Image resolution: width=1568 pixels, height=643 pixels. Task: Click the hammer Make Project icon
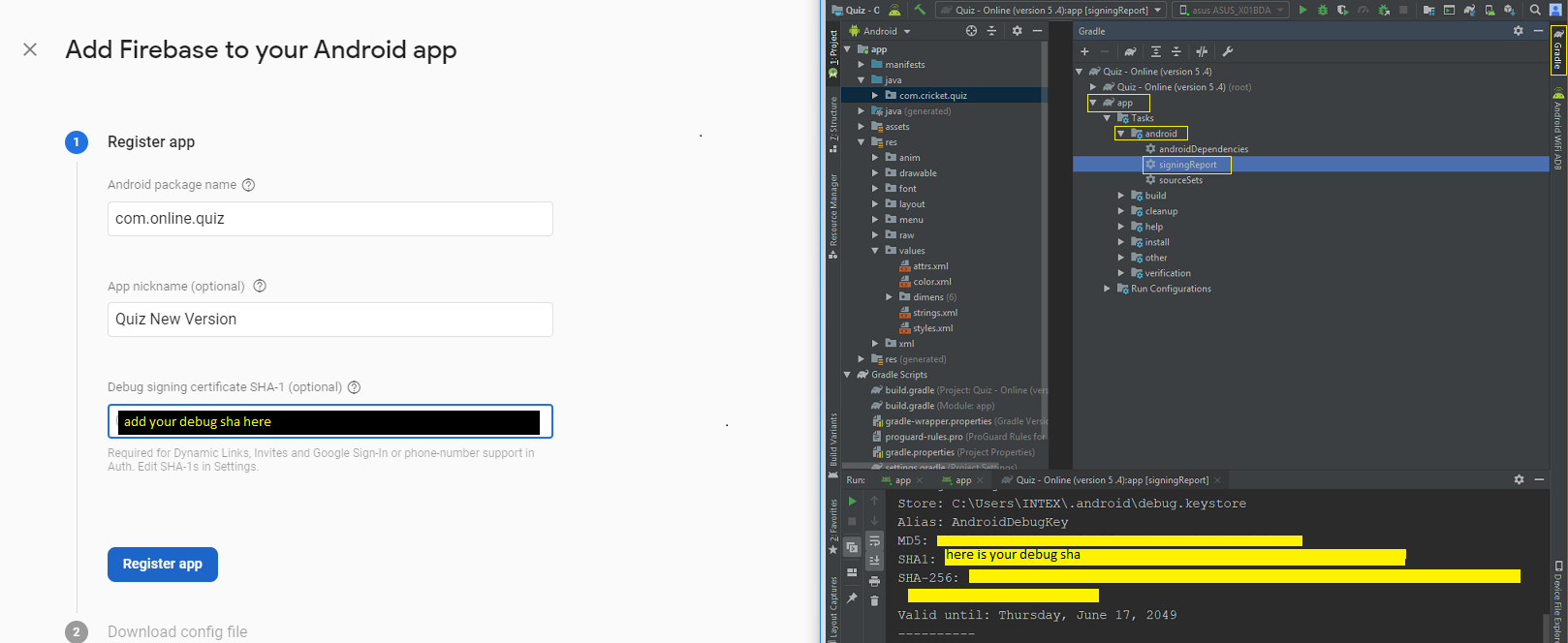tap(920, 10)
